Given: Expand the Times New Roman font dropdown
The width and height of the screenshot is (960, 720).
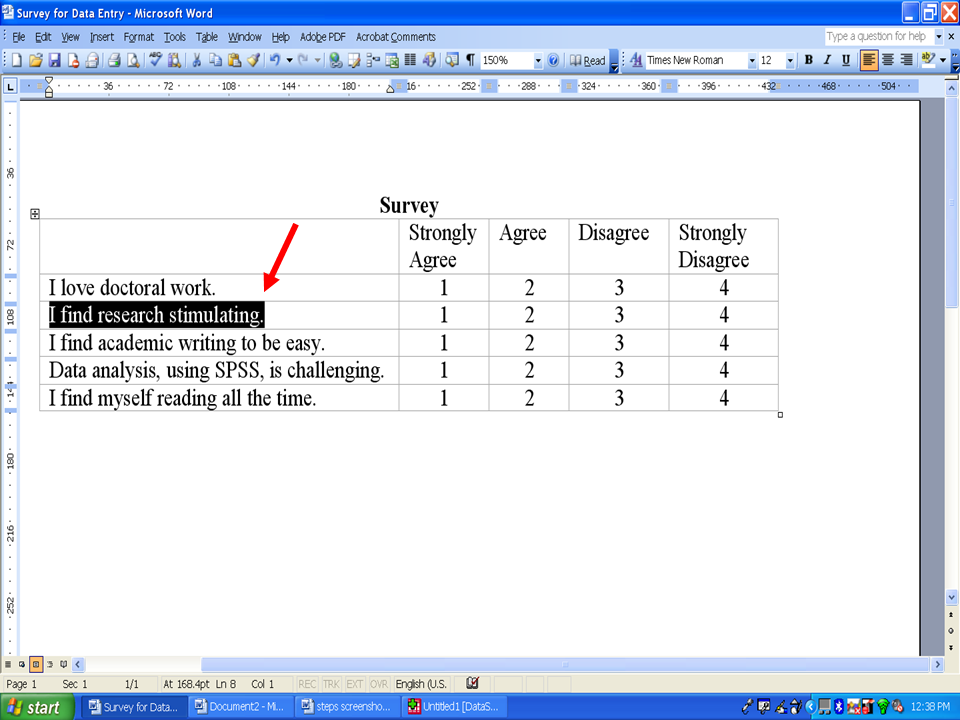Looking at the screenshot, I should pyautogui.click(x=752, y=60).
